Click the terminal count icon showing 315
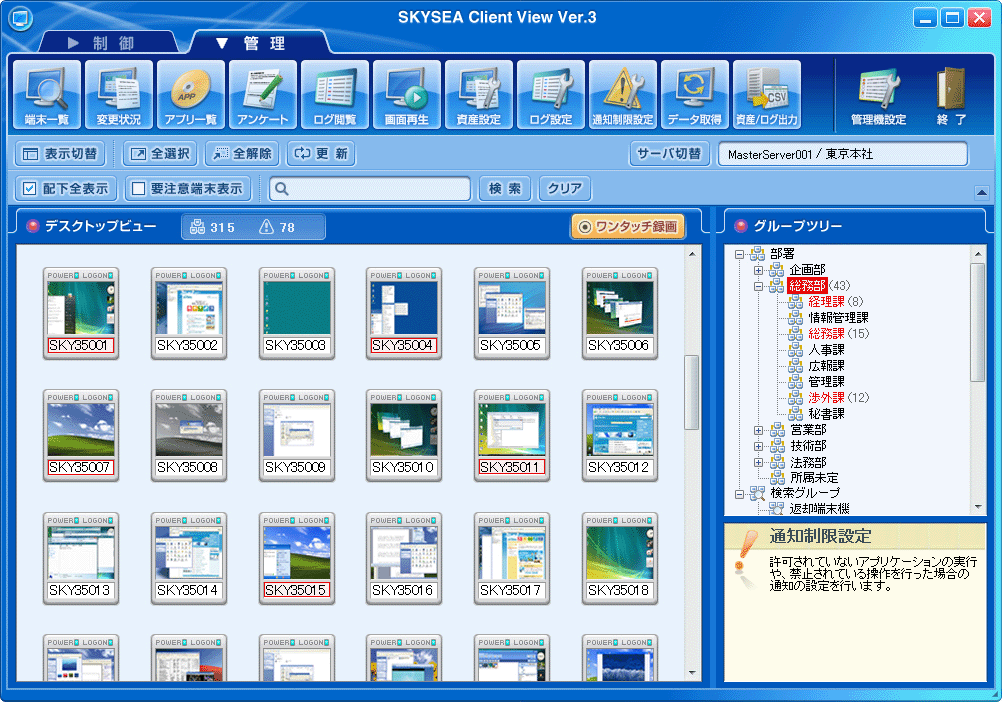 pos(197,227)
